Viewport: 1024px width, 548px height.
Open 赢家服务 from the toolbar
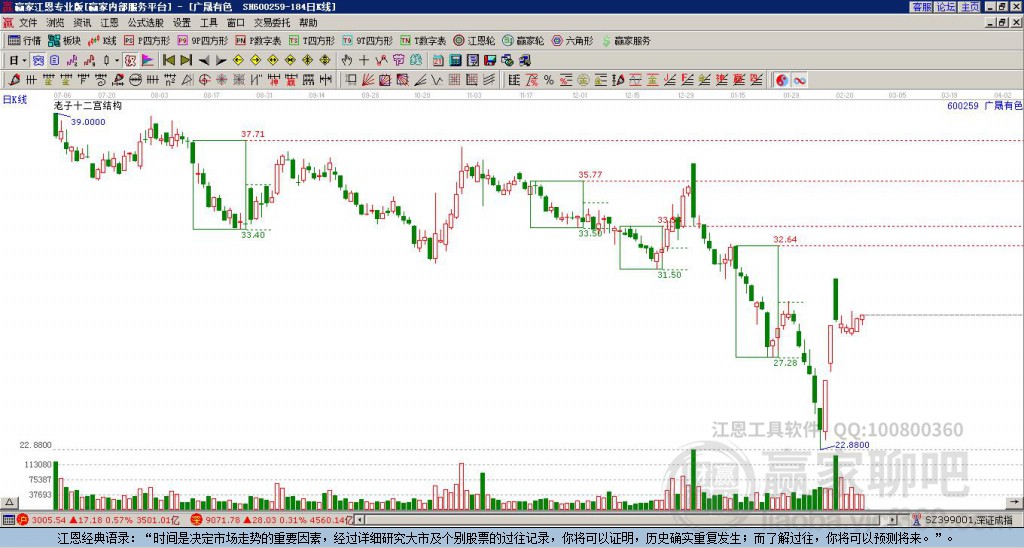[x=626, y=40]
